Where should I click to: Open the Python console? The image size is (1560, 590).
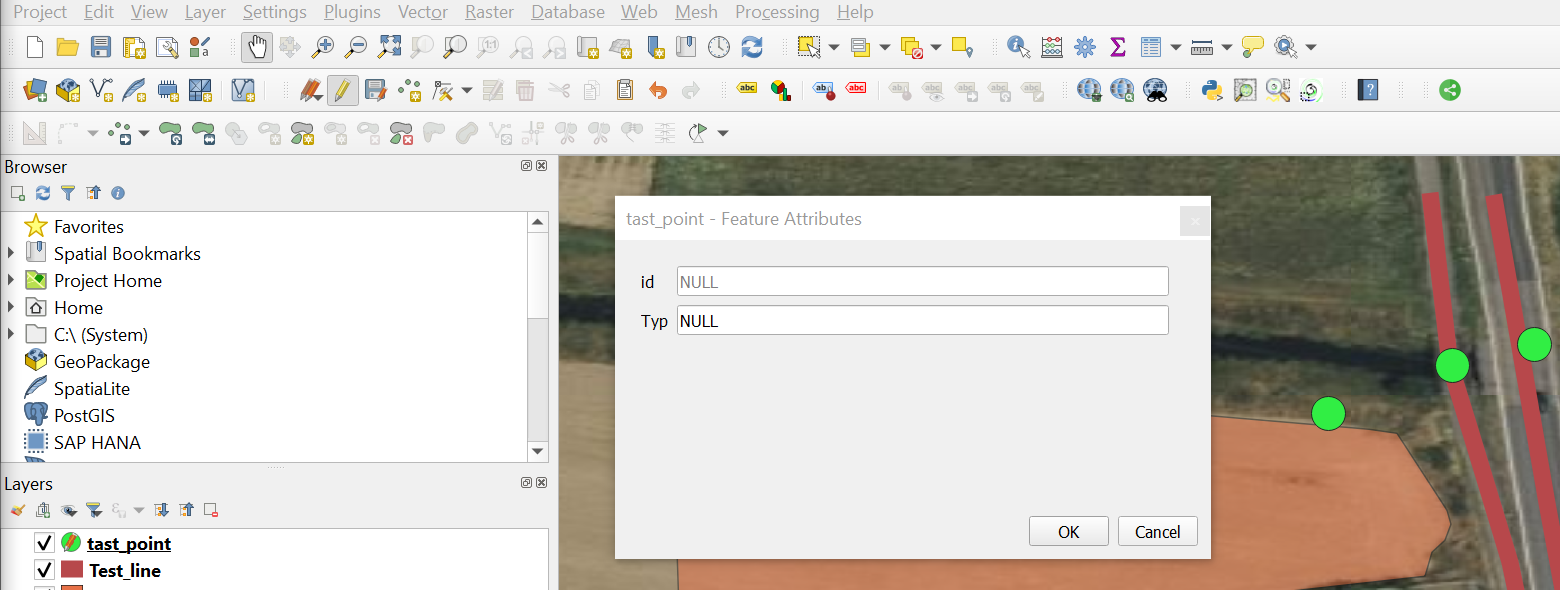pyautogui.click(x=1212, y=91)
